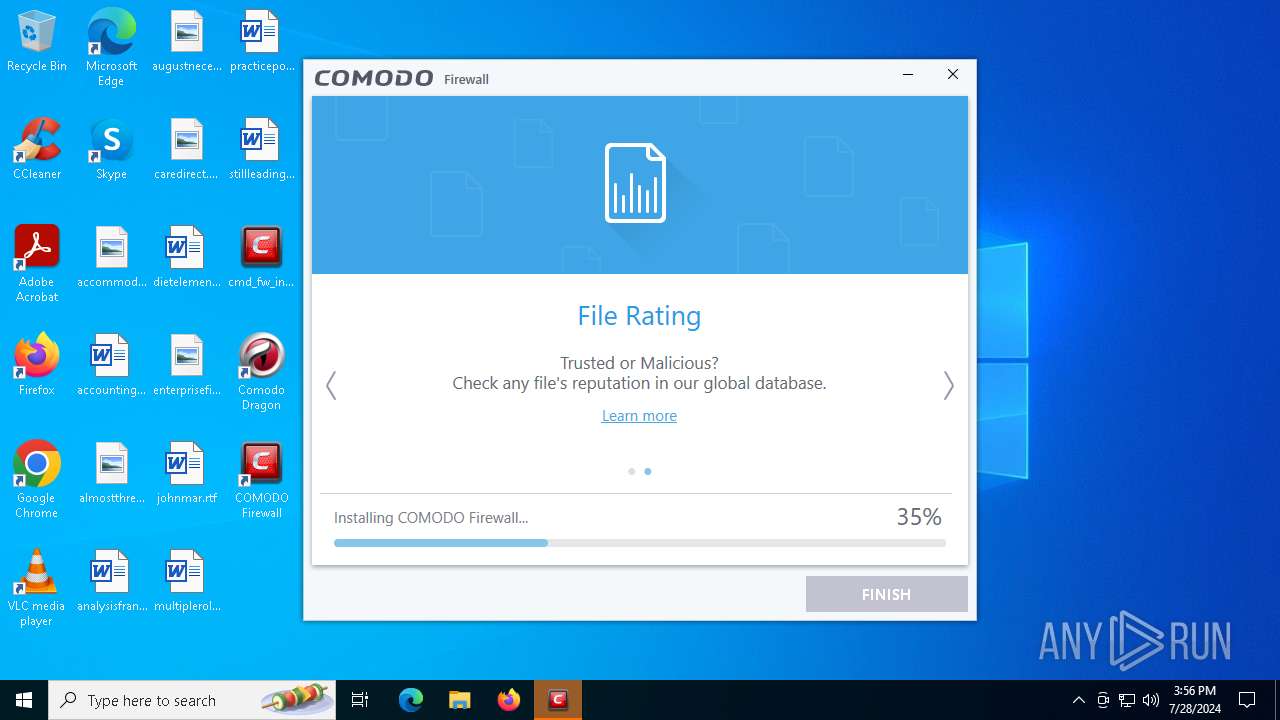Open the CCleaner desktop shortcut

[x=37, y=149]
